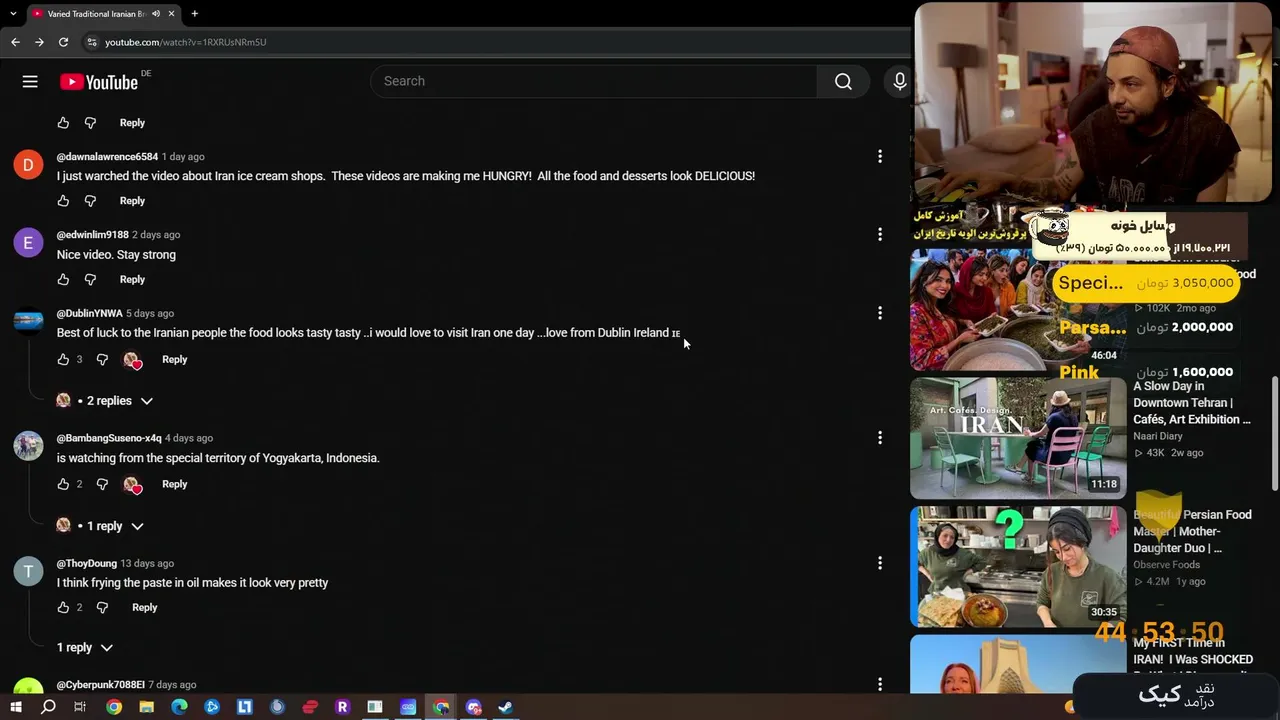
Task: Open Task View on the taskbar
Action: point(80,707)
